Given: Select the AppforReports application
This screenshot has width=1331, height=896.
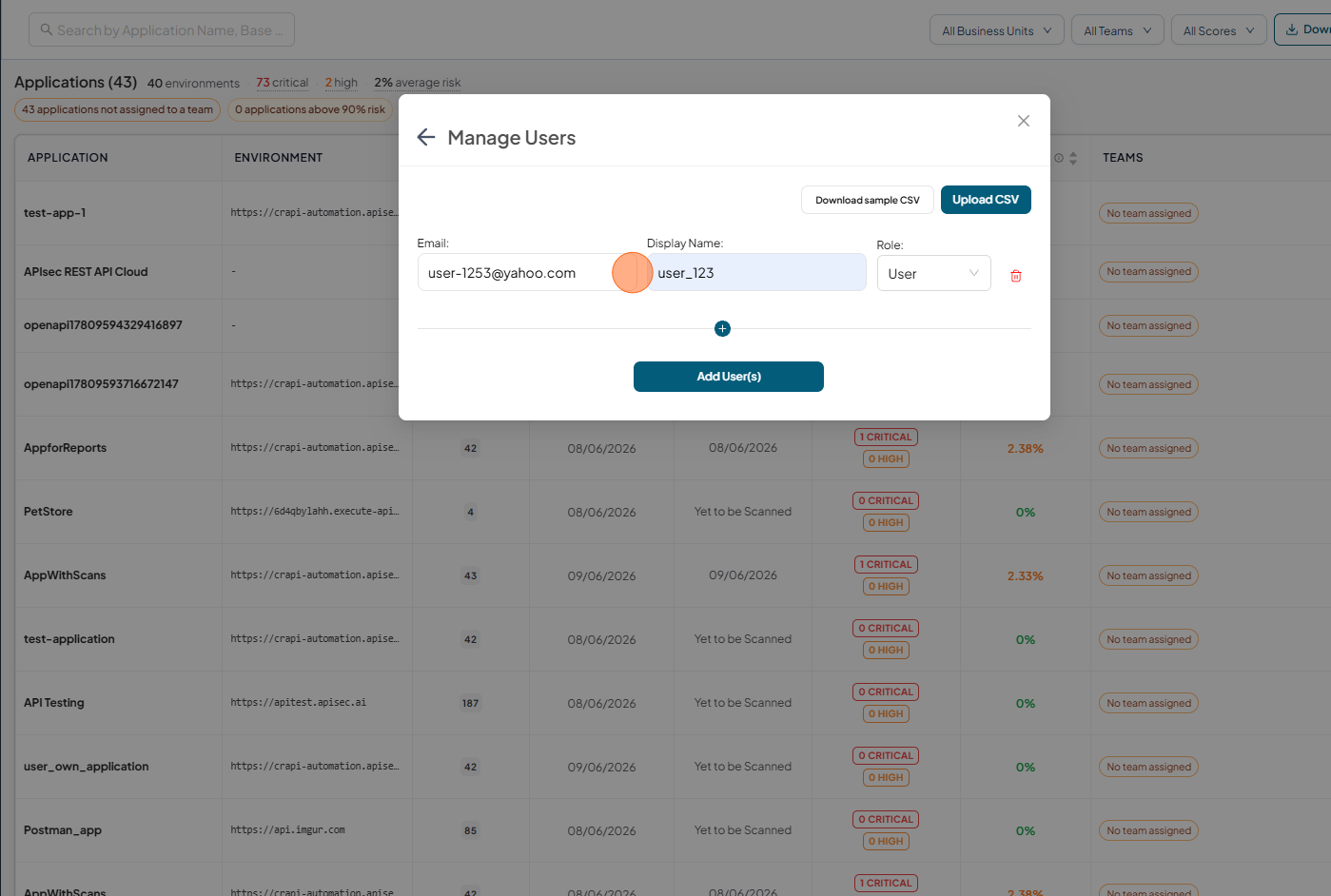Looking at the screenshot, I should click(x=65, y=448).
